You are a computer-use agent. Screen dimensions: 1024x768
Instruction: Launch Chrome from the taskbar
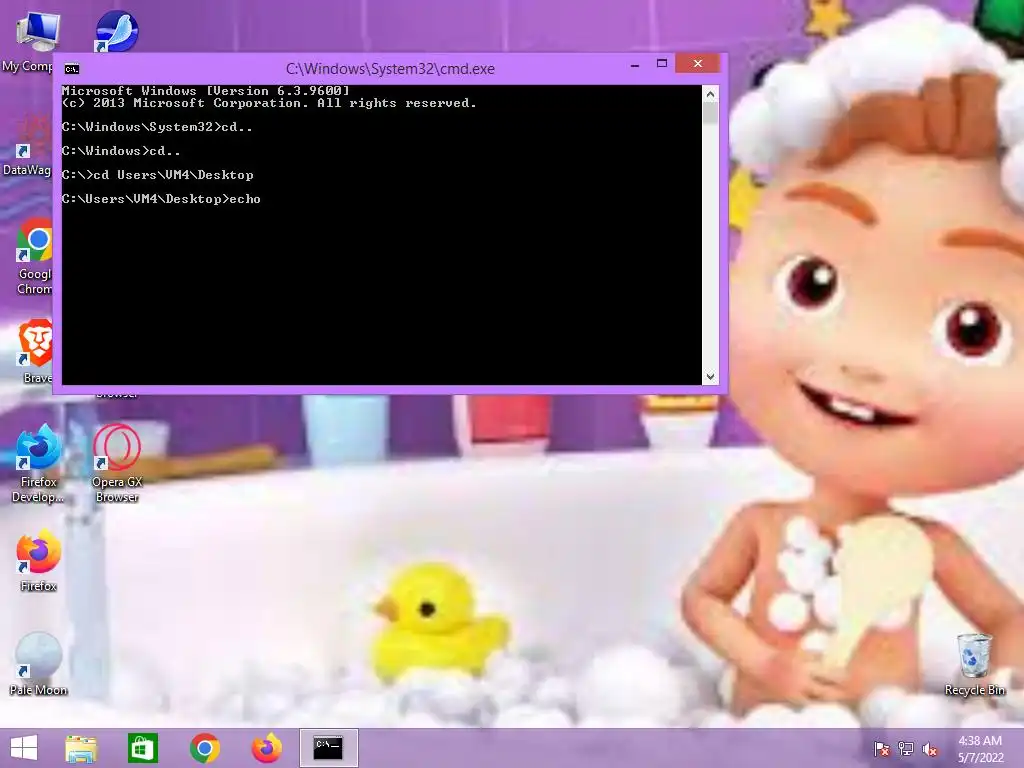click(204, 748)
